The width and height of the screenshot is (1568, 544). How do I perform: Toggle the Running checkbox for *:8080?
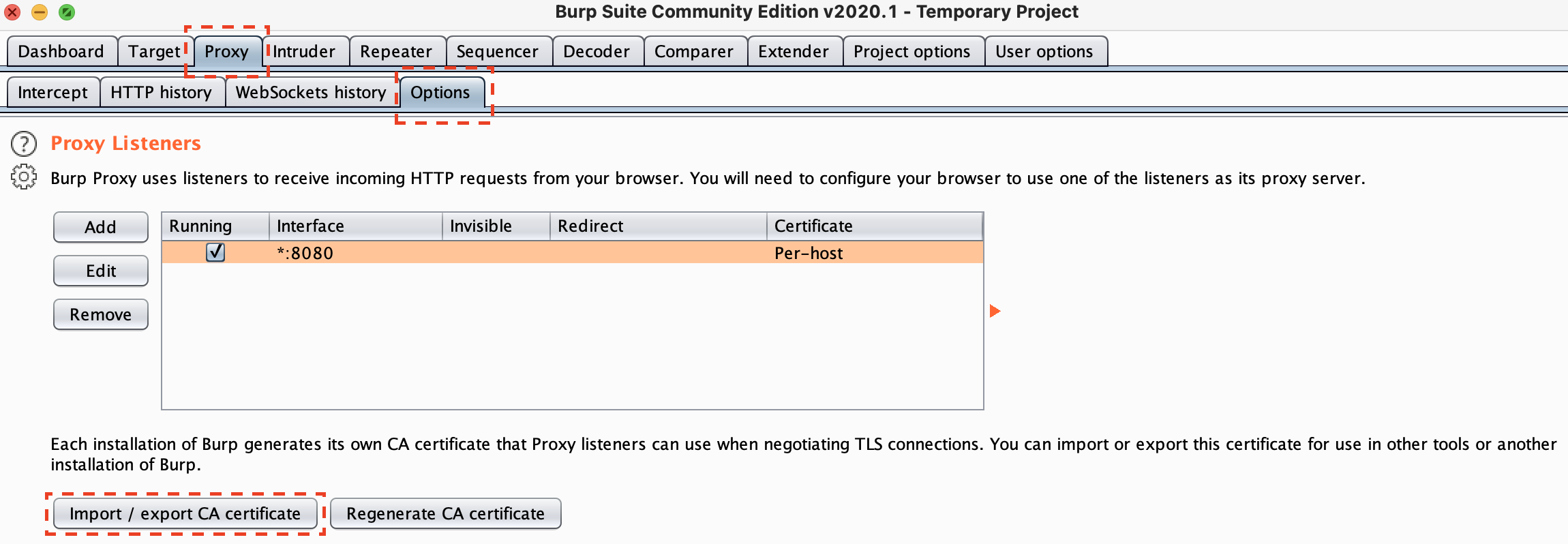click(215, 252)
